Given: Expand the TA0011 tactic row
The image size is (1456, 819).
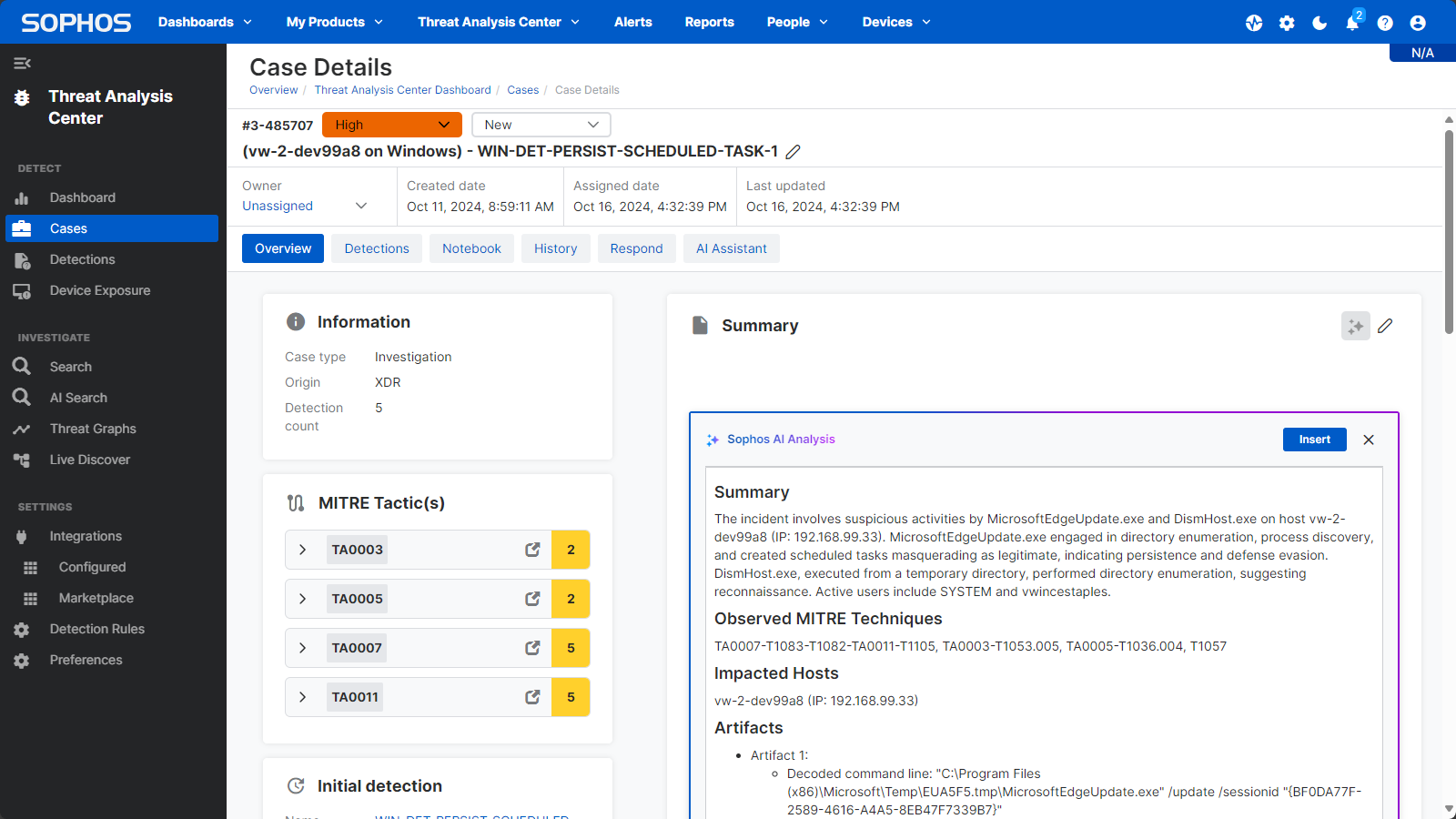Looking at the screenshot, I should click(303, 697).
